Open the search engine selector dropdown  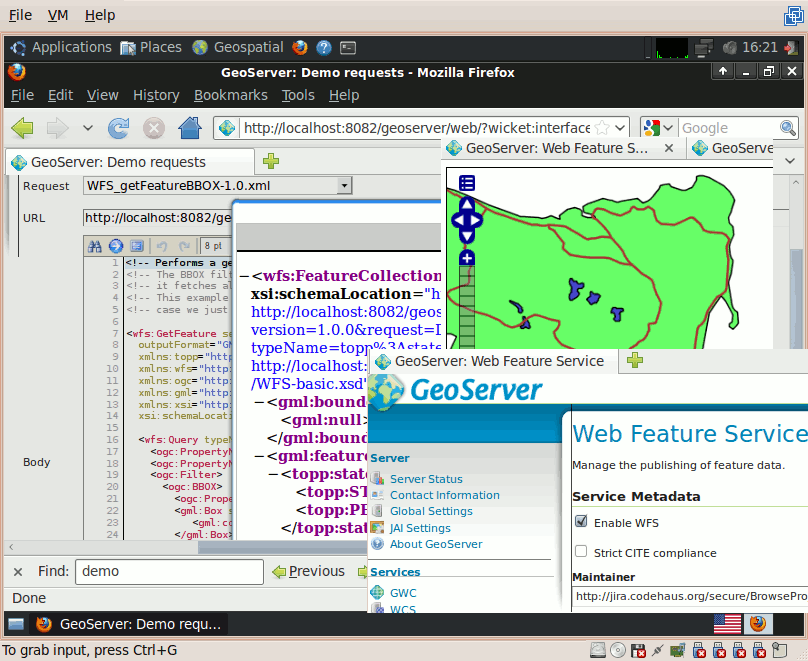point(668,127)
